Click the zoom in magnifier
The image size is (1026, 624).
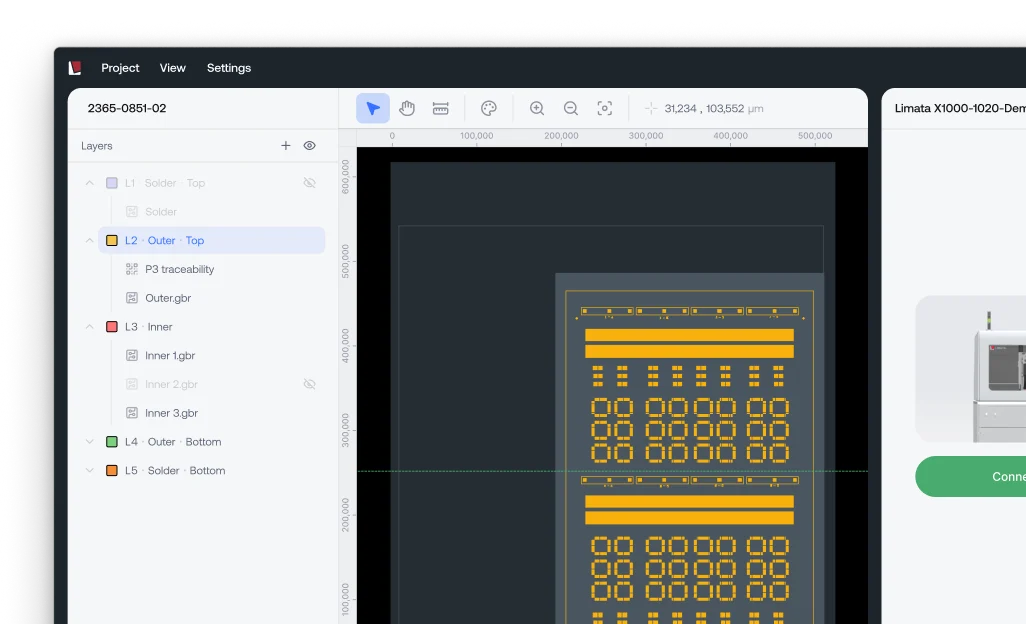tap(537, 108)
